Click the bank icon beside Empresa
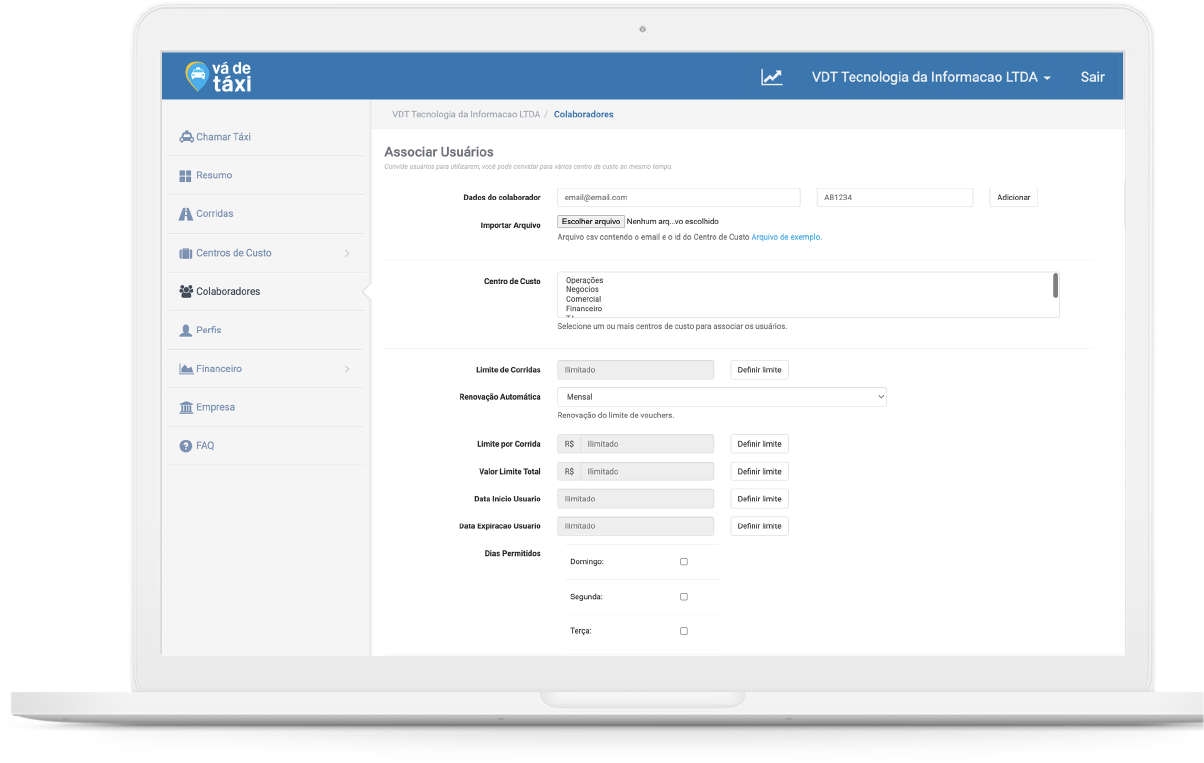The height and width of the screenshot is (763, 1204). coord(186,408)
